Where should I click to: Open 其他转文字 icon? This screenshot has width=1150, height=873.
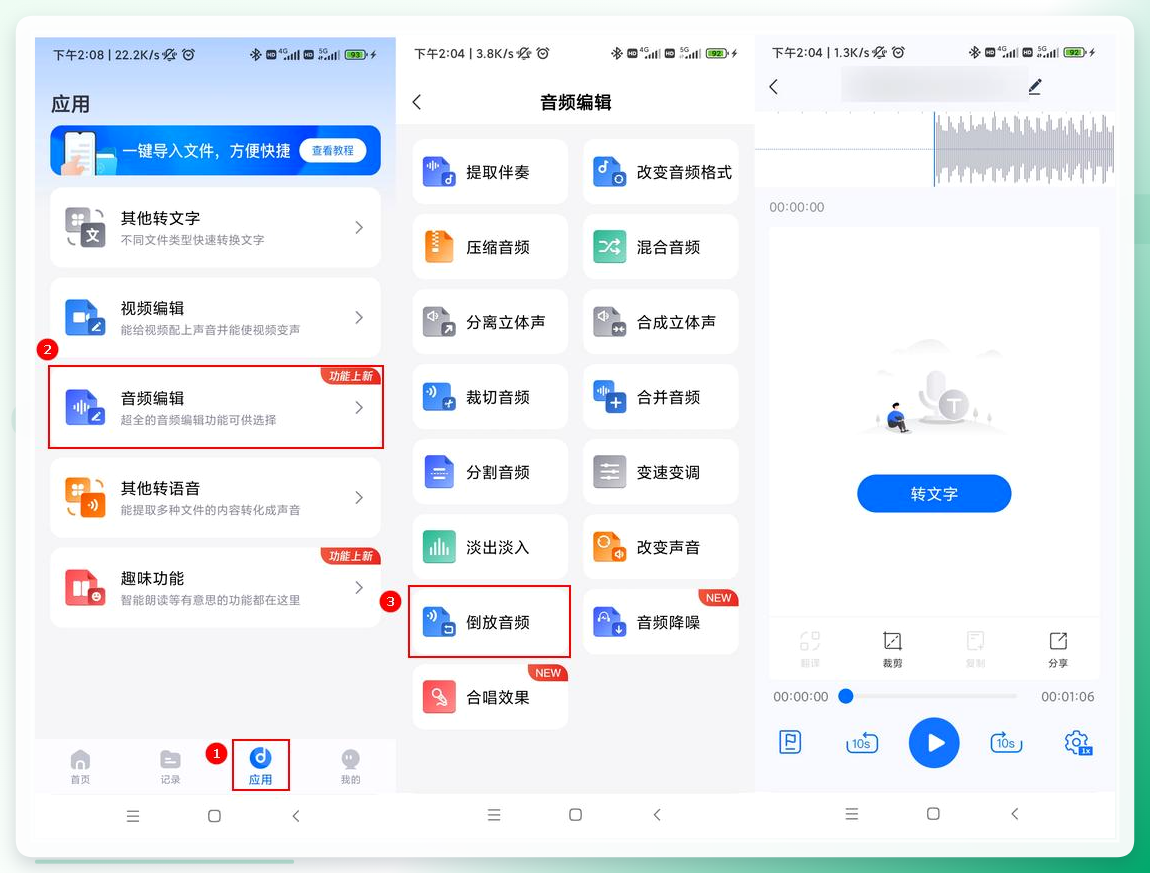click(85, 227)
